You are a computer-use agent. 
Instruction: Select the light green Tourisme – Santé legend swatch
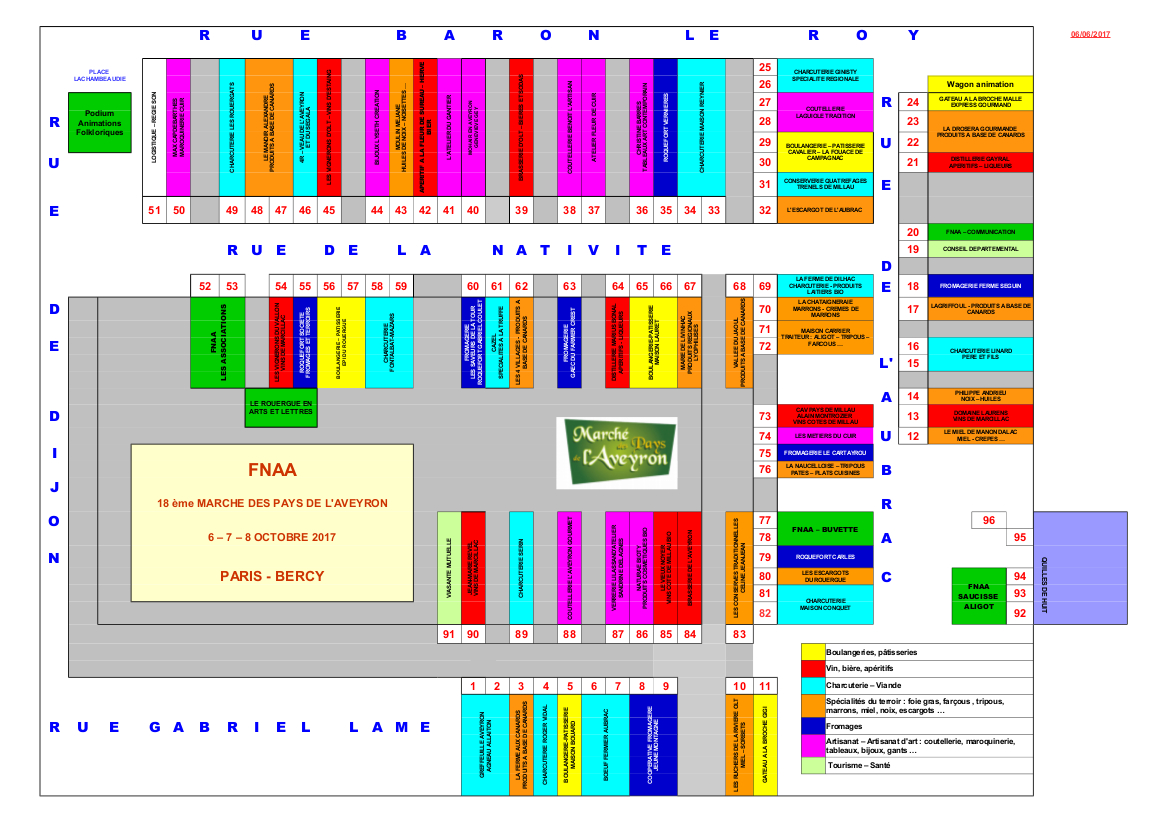pos(813,766)
